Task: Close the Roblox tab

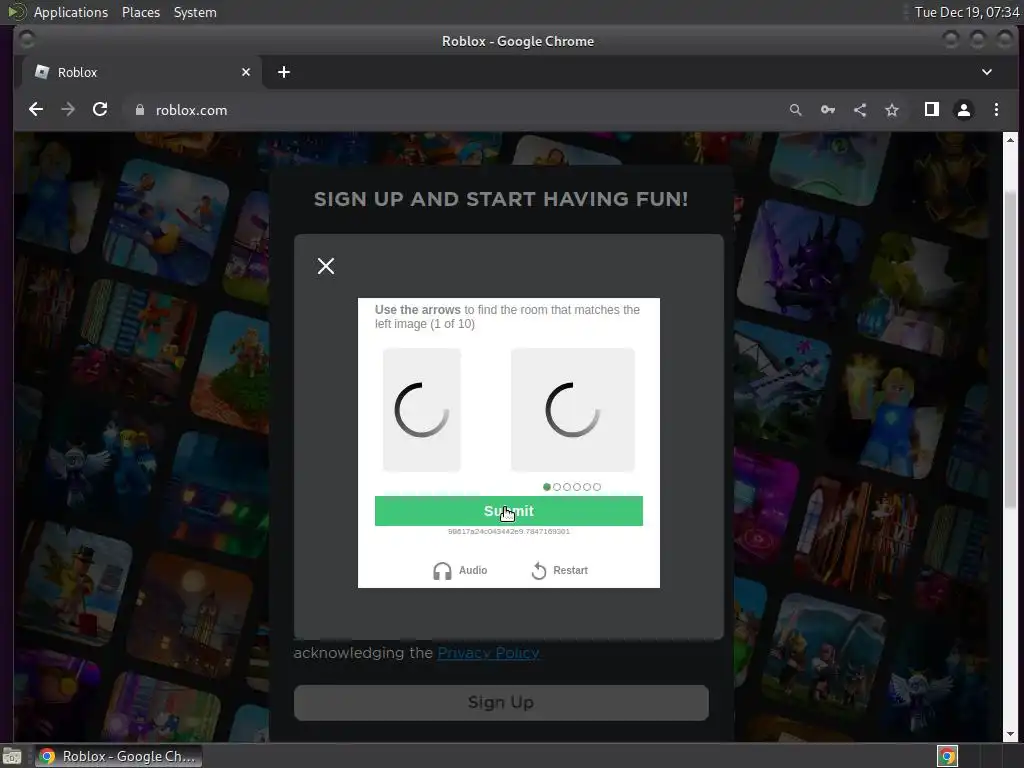Action: pos(246,72)
